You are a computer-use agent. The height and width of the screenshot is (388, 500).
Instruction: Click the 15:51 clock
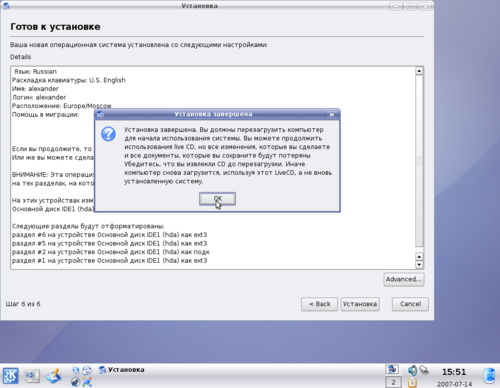(x=454, y=372)
